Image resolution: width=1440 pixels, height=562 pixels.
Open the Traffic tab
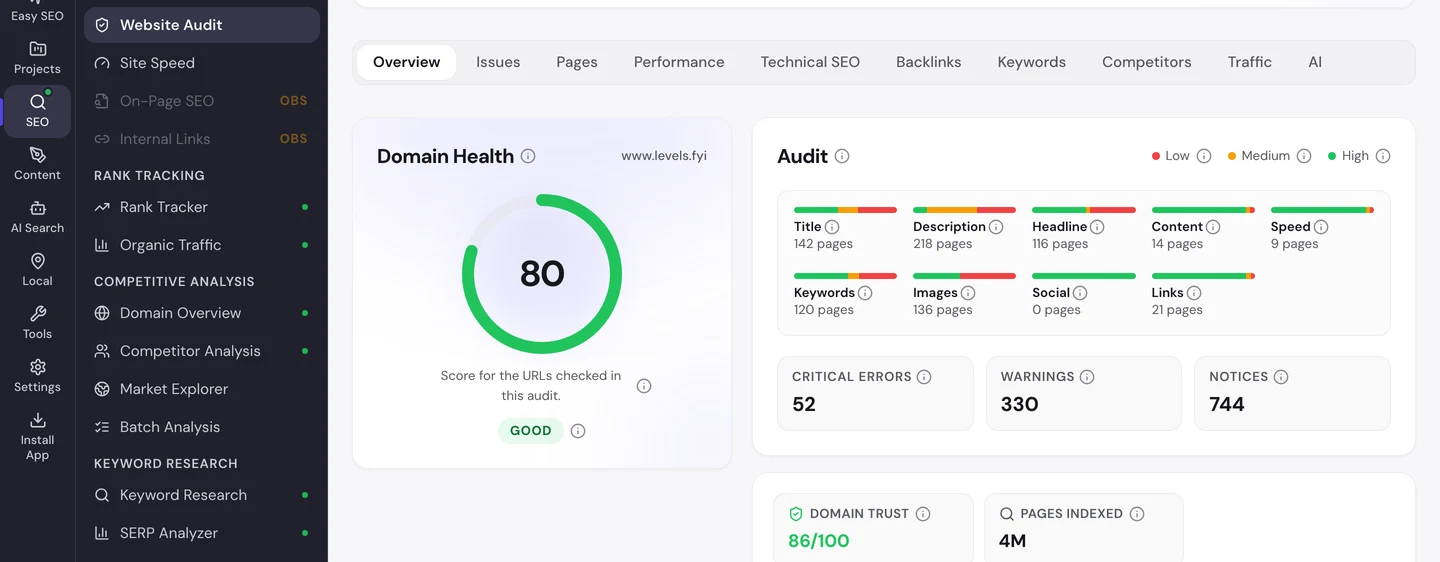tap(1250, 62)
